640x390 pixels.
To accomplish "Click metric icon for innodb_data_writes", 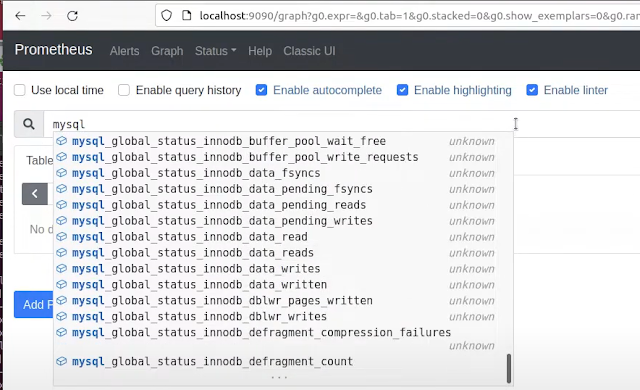I will point(62,268).
